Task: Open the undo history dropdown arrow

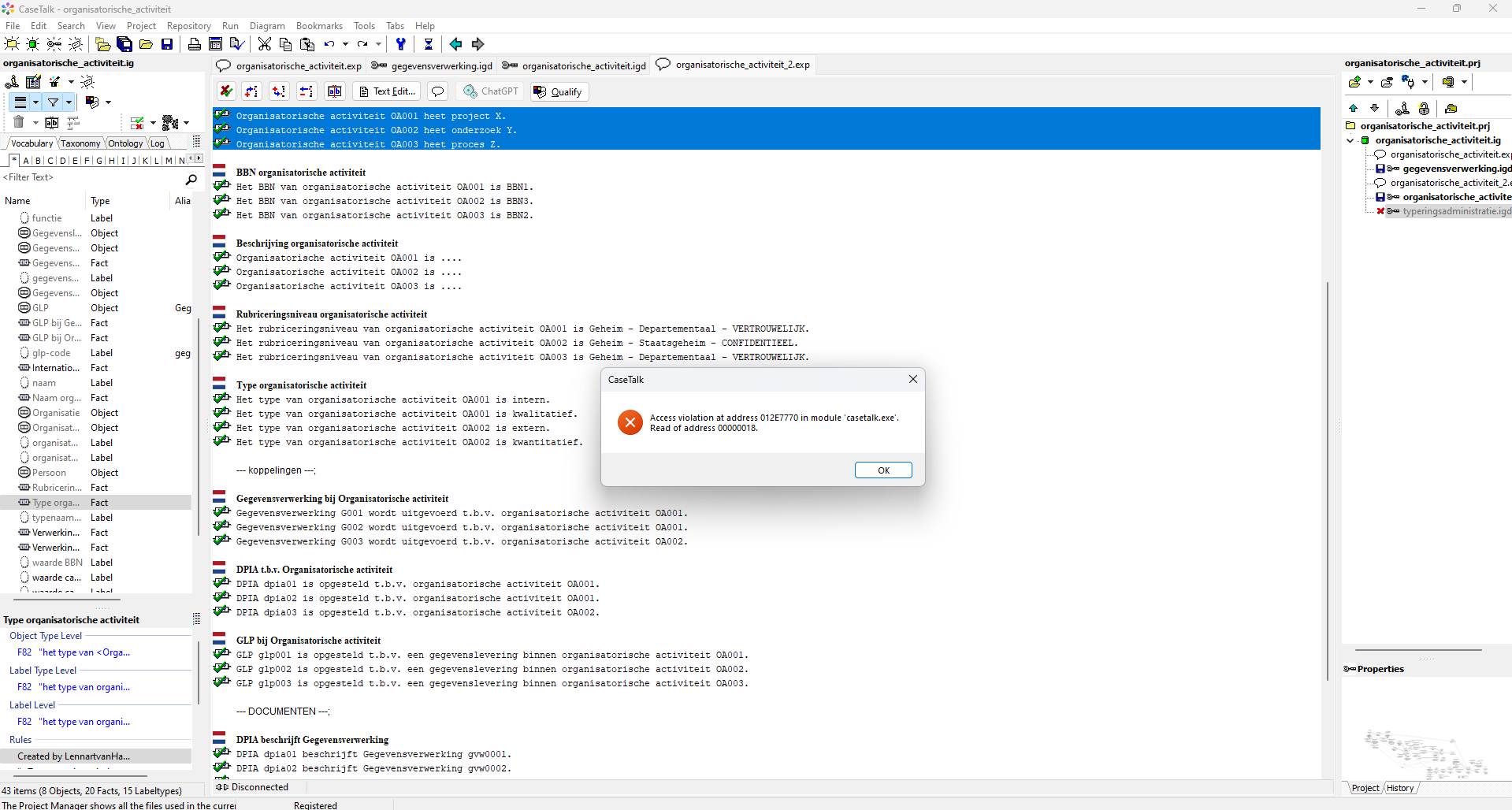Action: click(345, 44)
